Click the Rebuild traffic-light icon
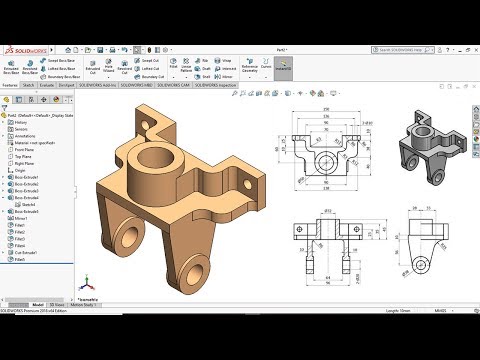The height and width of the screenshot is (360, 480). click(x=149, y=50)
